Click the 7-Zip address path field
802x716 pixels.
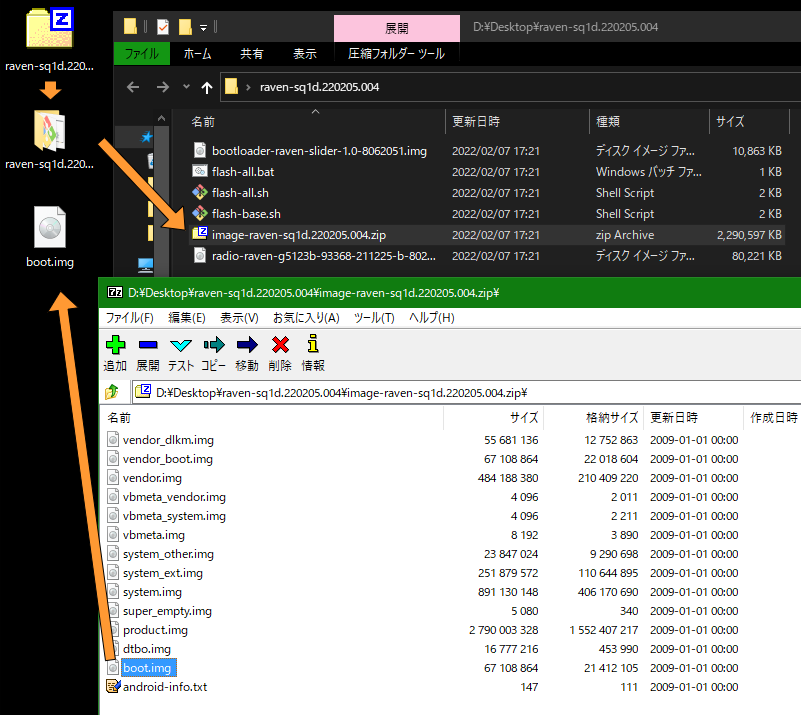(465, 393)
